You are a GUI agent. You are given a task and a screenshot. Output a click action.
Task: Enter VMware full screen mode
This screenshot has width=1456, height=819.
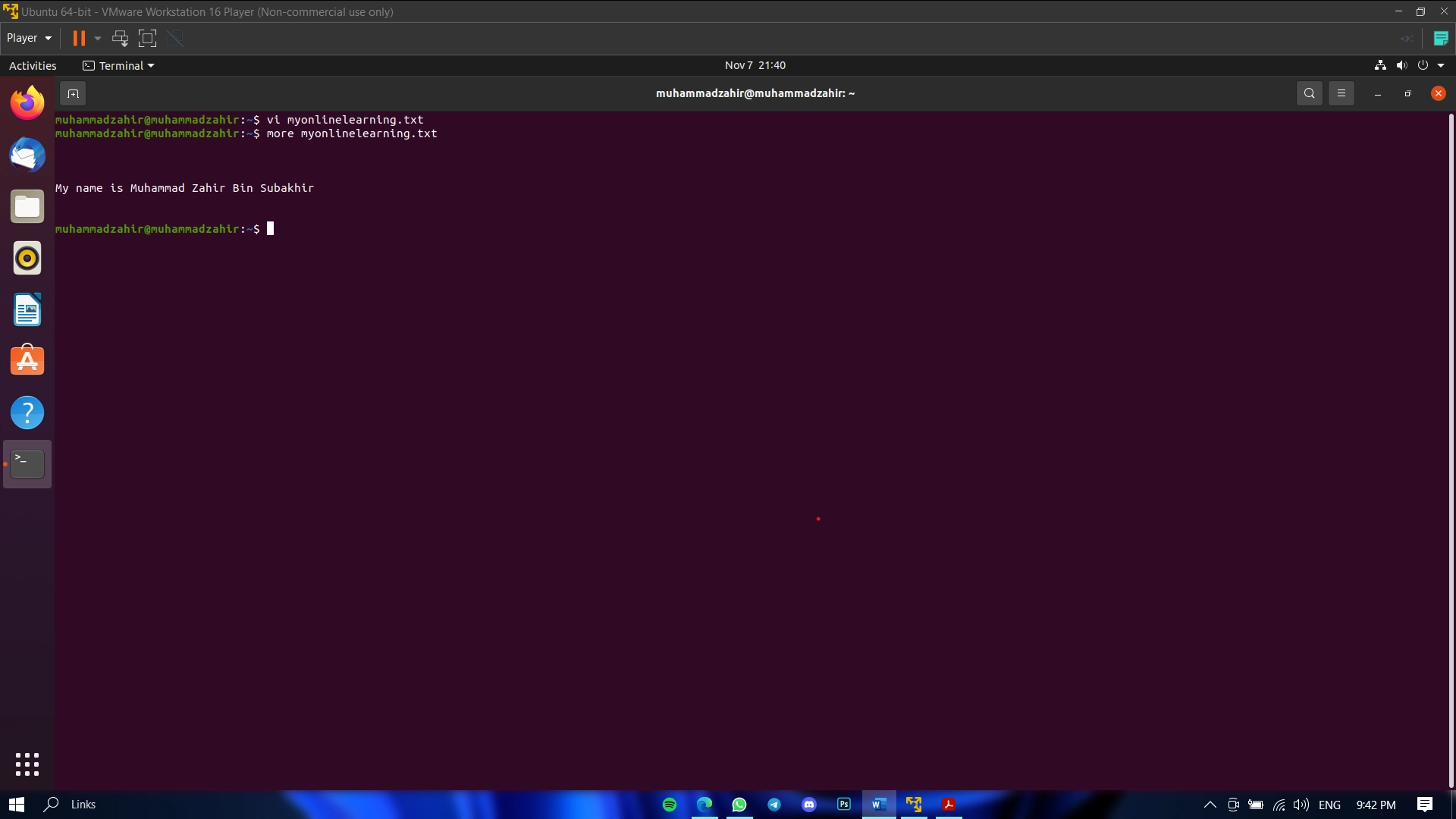147,38
